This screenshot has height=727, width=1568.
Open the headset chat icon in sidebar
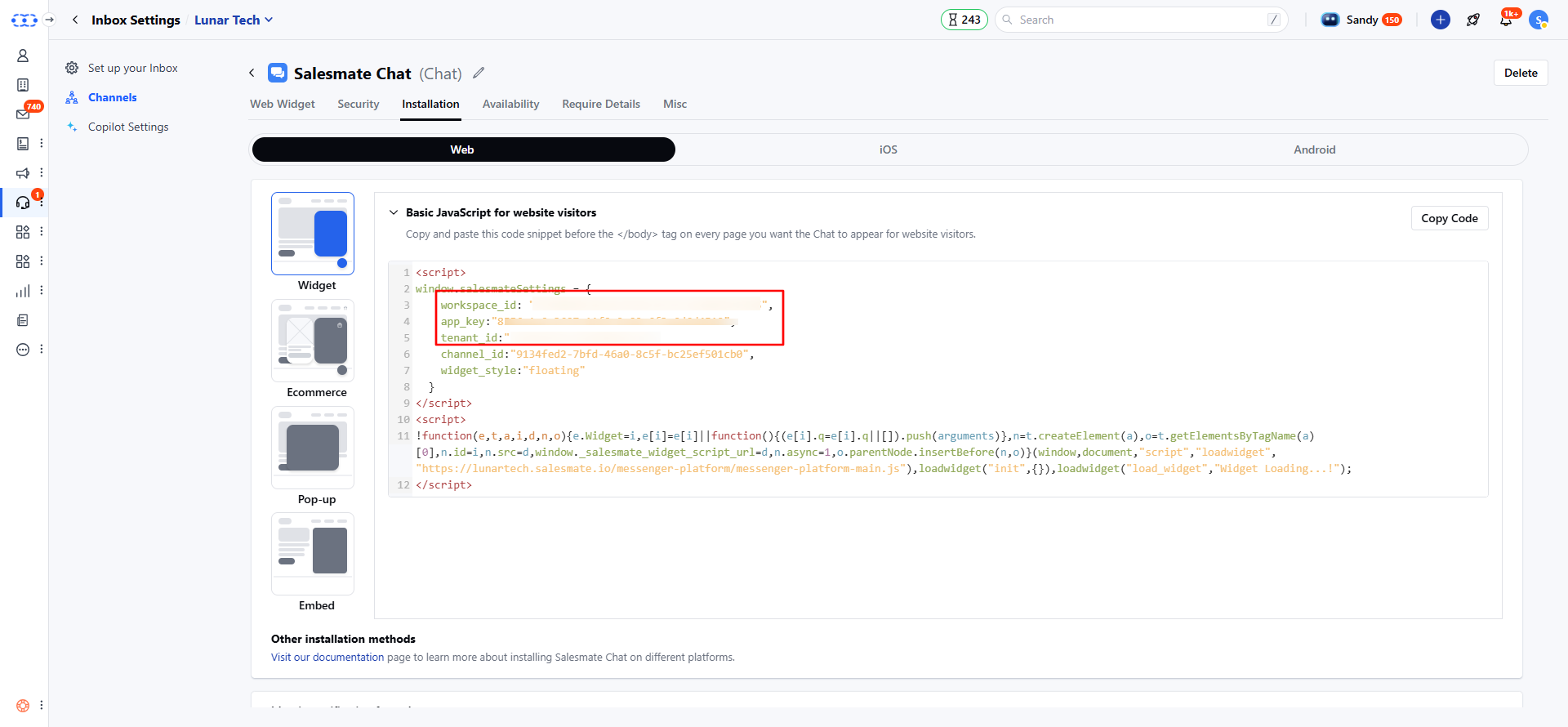pos(23,203)
